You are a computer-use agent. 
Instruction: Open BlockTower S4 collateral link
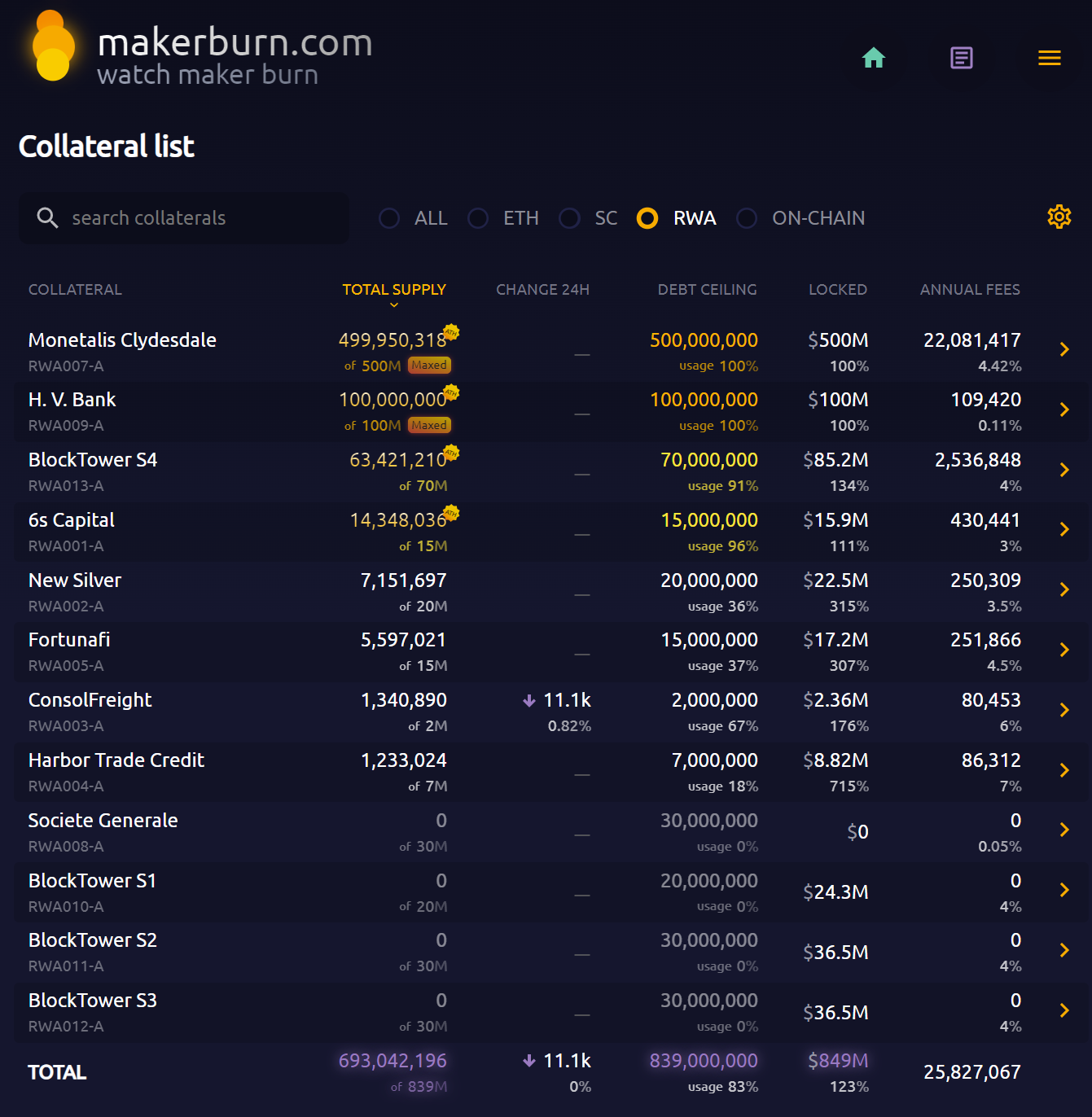click(93, 460)
